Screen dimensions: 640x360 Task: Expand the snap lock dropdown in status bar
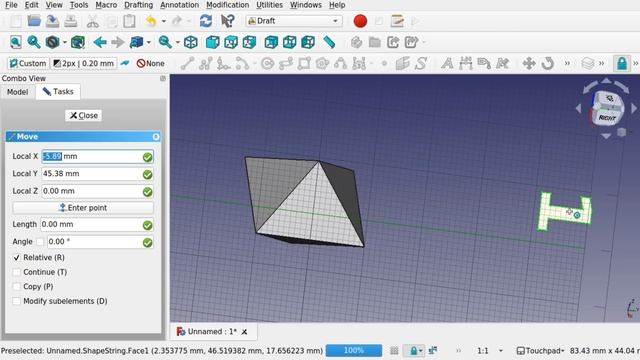[x=420, y=351]
